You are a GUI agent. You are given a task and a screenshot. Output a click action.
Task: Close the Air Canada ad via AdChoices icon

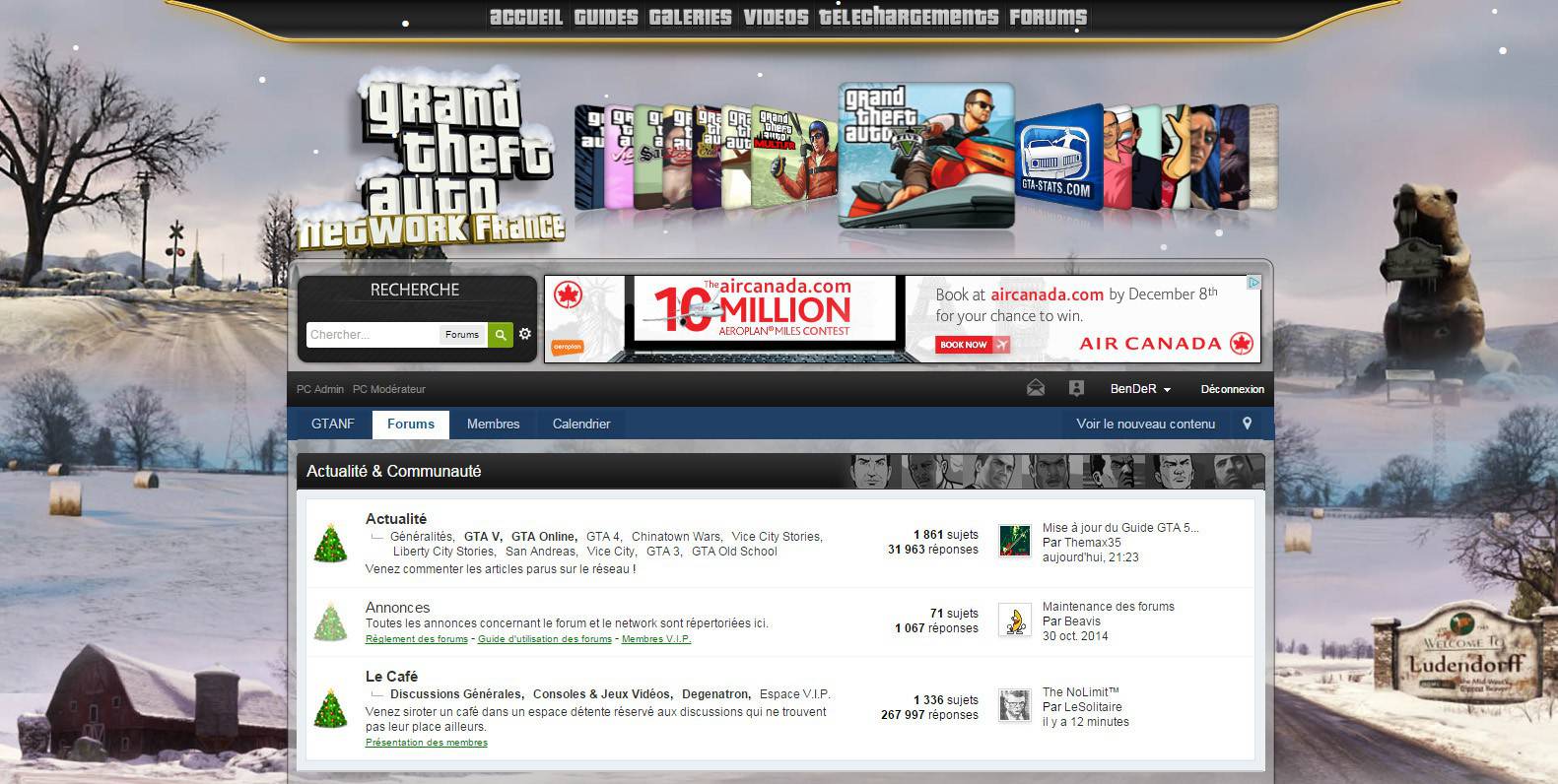click(x=1253, y=283)
